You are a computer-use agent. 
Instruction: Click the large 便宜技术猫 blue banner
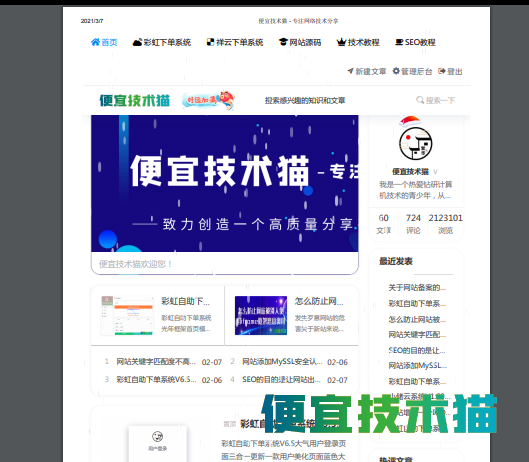[x=225, y=183]
